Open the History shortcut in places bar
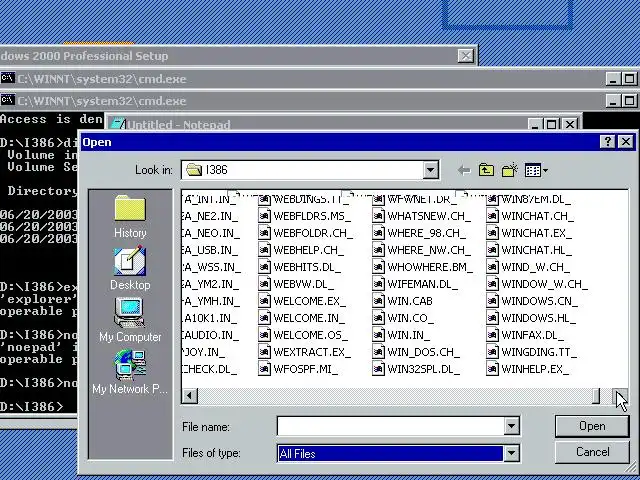Screen dimensions: 640x480 [x=130, y=216]
